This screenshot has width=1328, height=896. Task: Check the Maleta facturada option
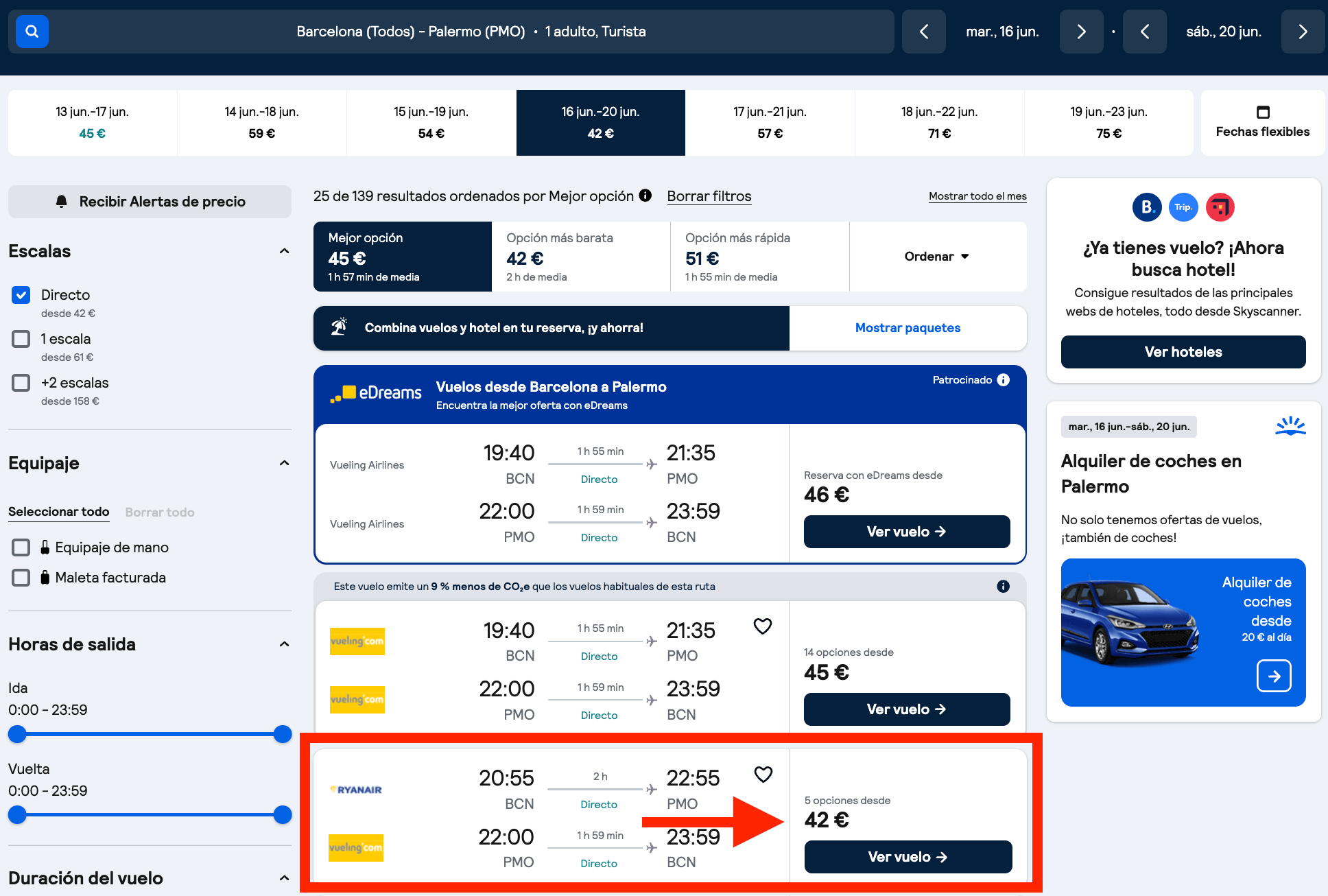21,578
